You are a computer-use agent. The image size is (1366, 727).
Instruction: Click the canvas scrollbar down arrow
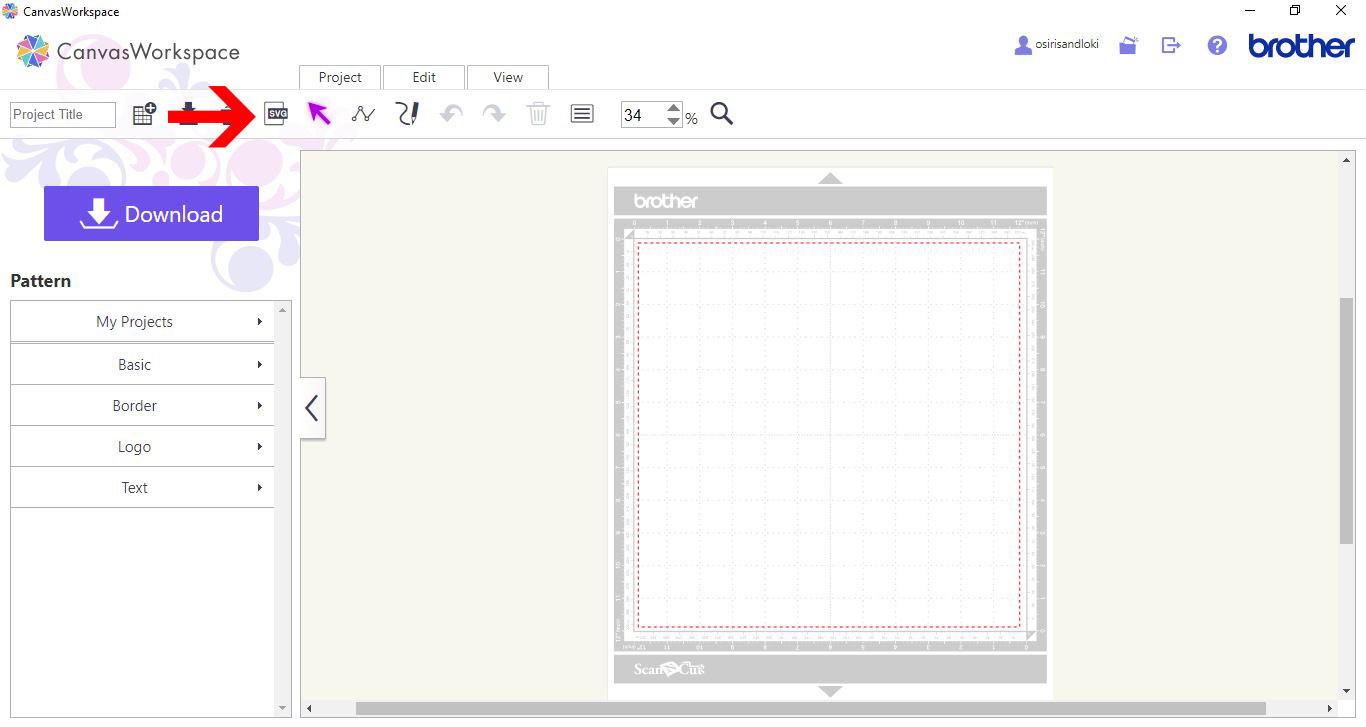pyautogui.click(x=1346, y=691)
